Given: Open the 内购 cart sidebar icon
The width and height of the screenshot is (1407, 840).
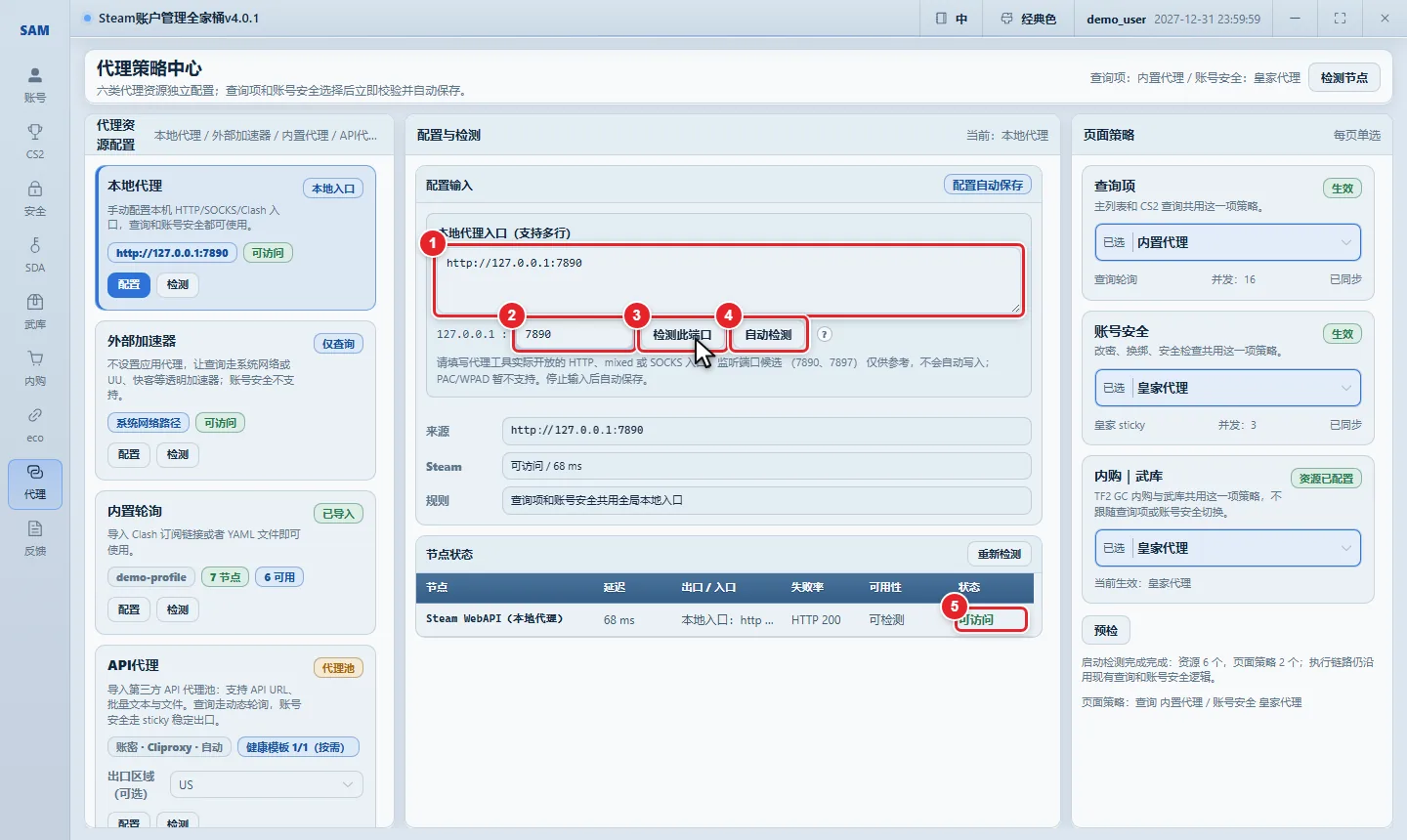Looking at the screenshot, I should (x=35, y=368).
